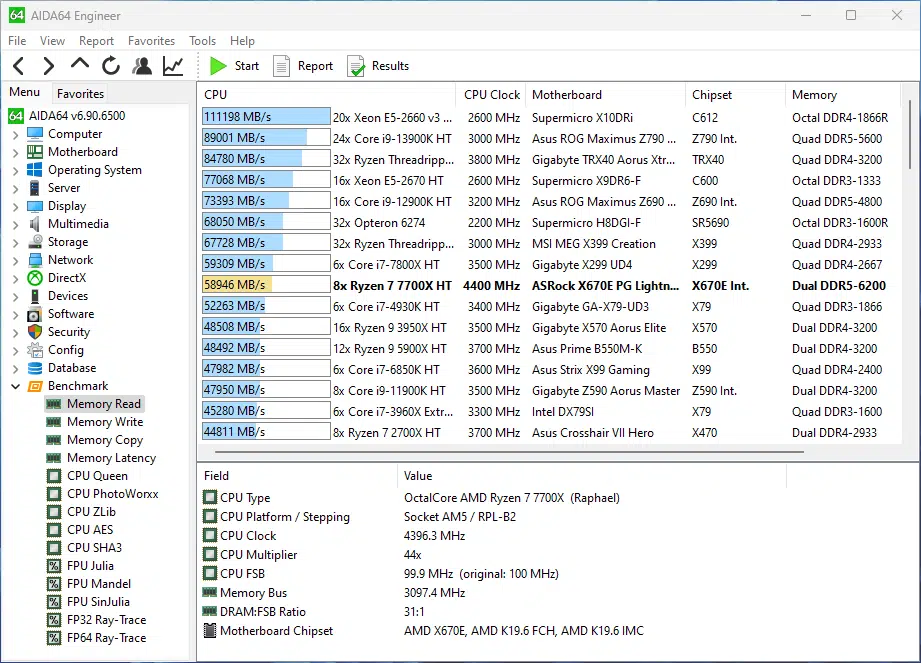921x663 pixels.
Task: Select the CPU Queen benchmark
Action: (x=97, y=476)
